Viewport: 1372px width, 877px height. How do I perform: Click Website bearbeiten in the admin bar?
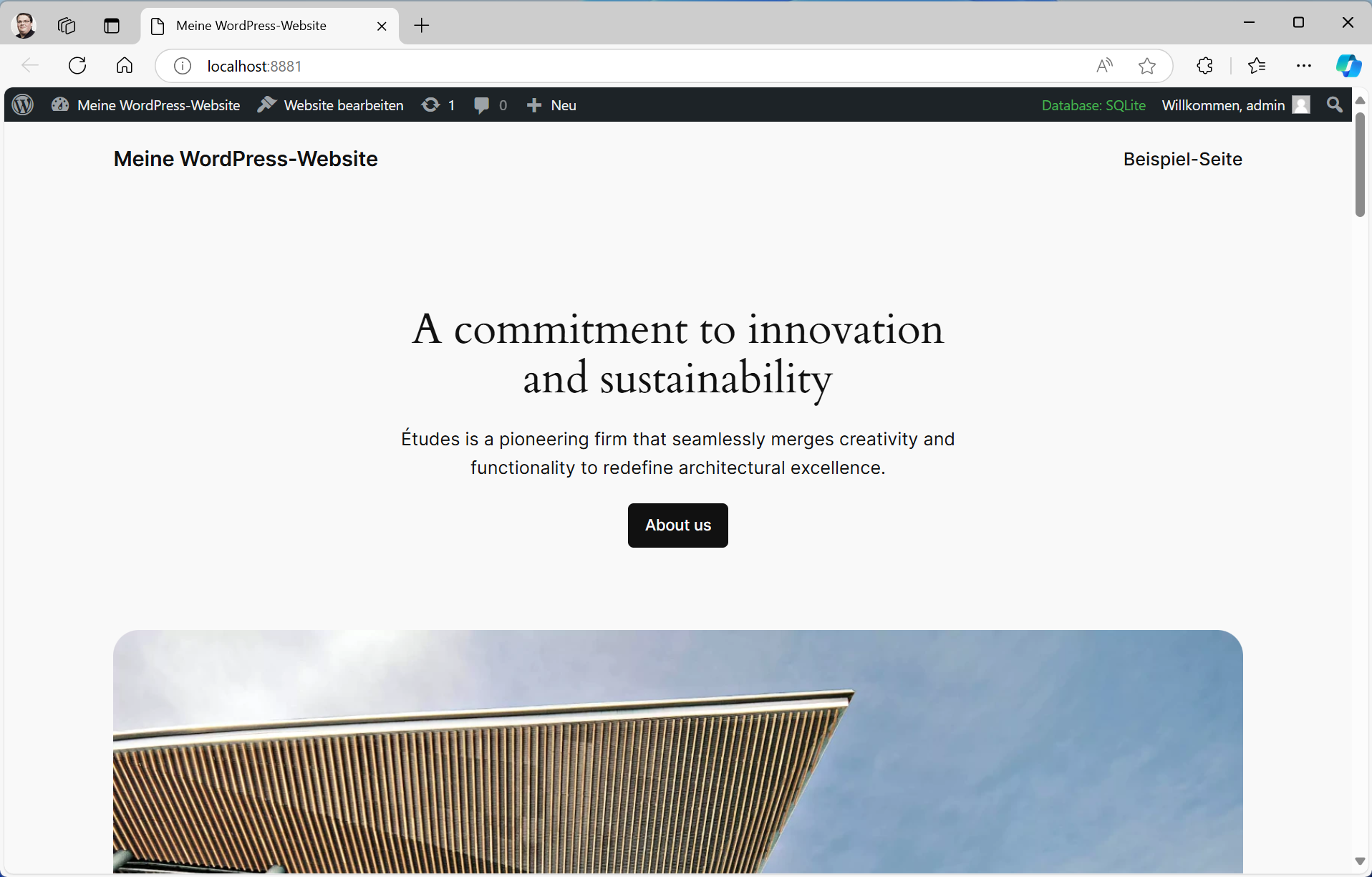[x=330, y=105]
